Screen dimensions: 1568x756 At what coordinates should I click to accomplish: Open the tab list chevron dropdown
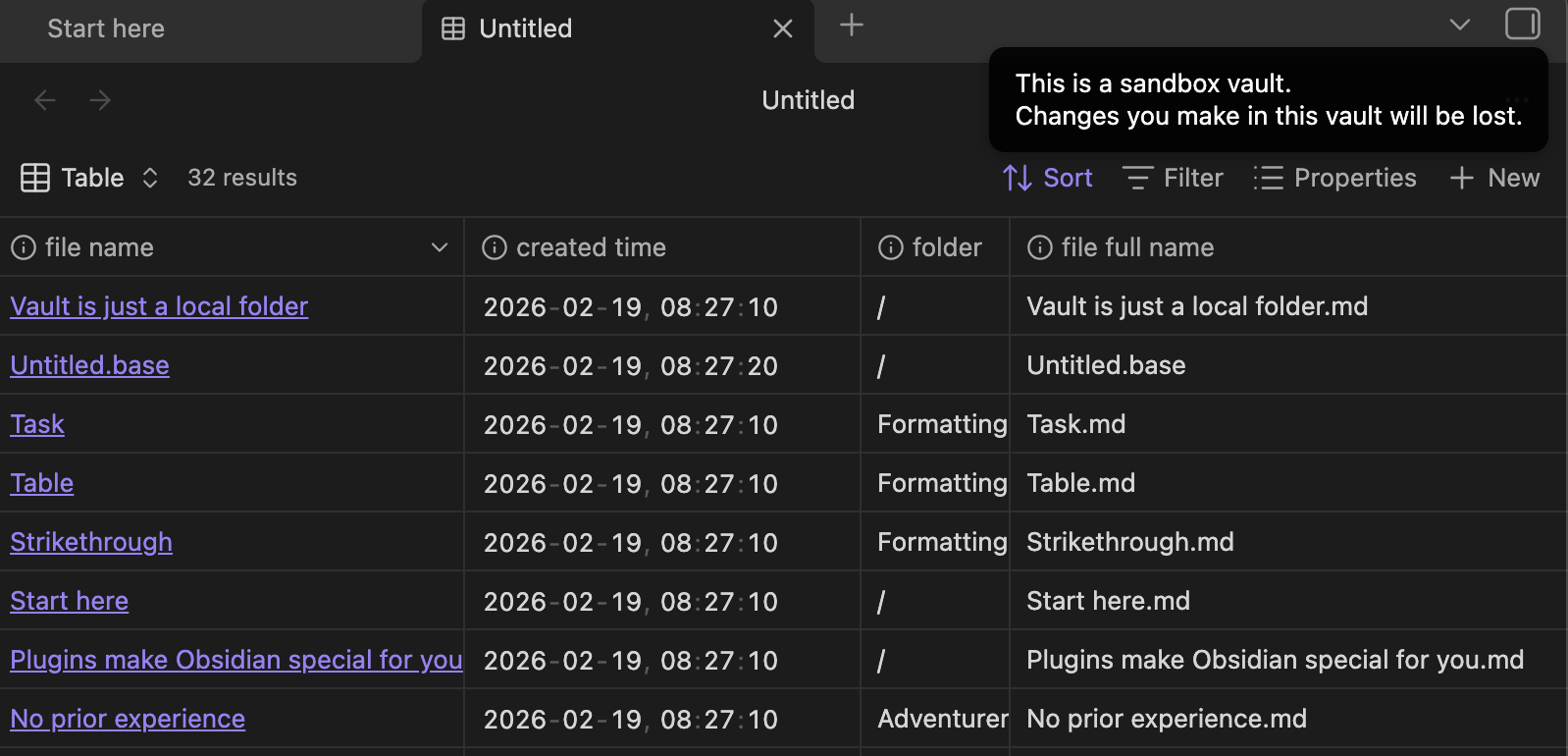[x=1459, y=25]
